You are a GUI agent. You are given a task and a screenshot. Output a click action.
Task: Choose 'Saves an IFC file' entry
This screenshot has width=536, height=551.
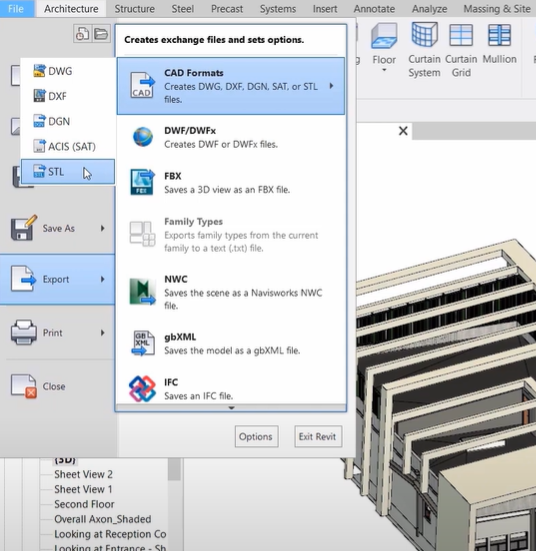[x=198, y=396]
